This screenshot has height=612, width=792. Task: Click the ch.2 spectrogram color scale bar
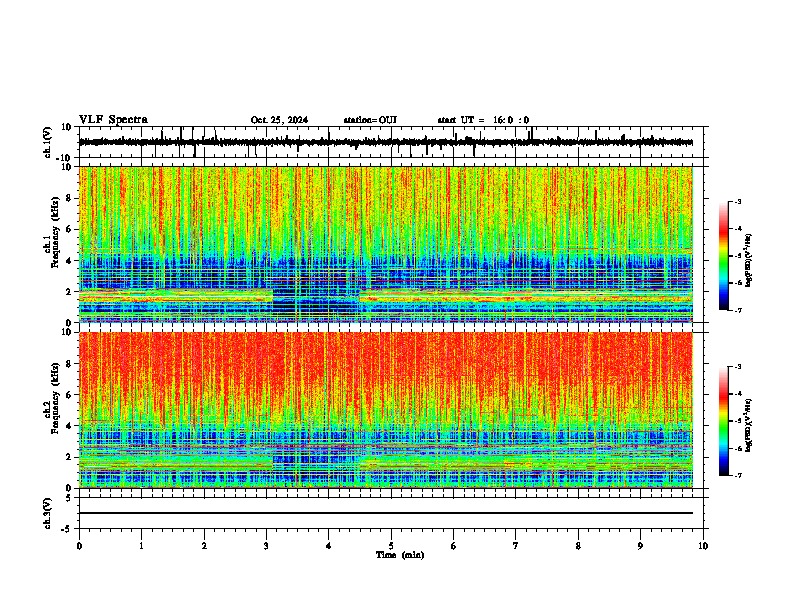click(x=724, y=421)
